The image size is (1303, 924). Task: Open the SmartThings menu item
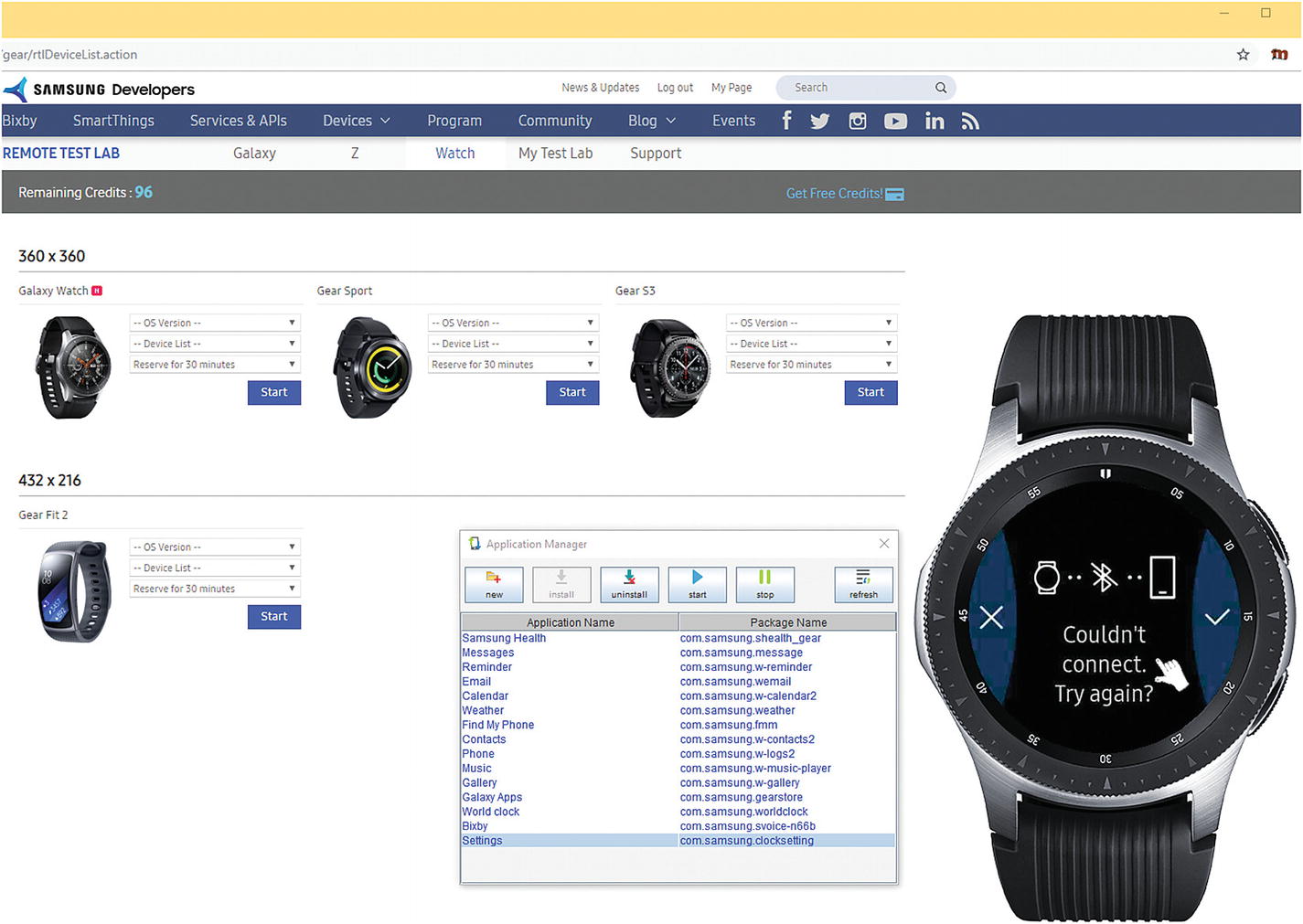pyautogui.click(x=113, y=121)
